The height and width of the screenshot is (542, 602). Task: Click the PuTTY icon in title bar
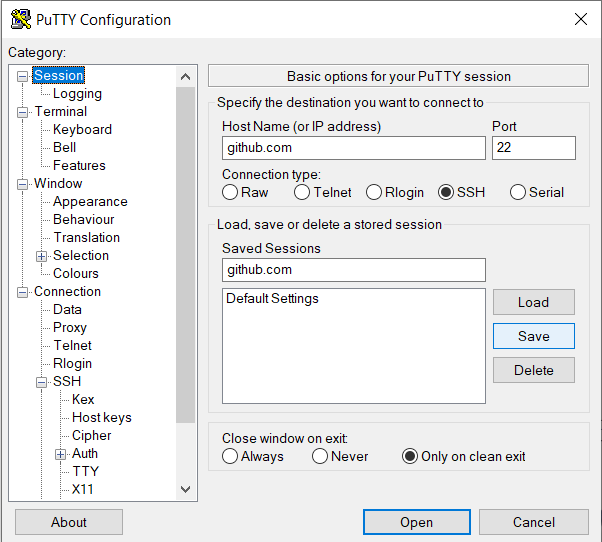[x=20, y=19]
